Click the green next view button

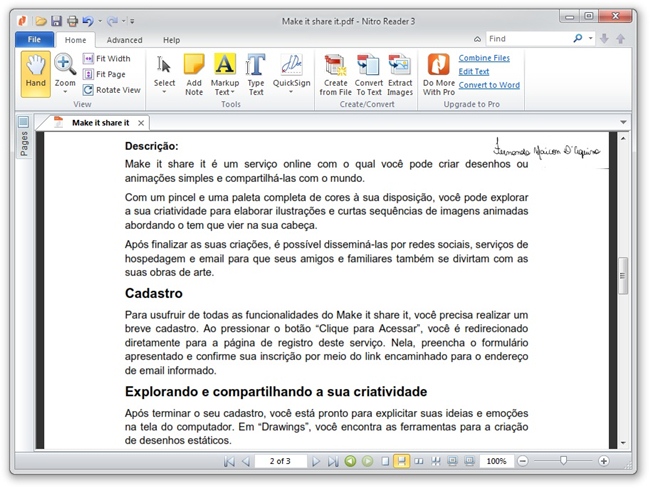coord(367,461)
